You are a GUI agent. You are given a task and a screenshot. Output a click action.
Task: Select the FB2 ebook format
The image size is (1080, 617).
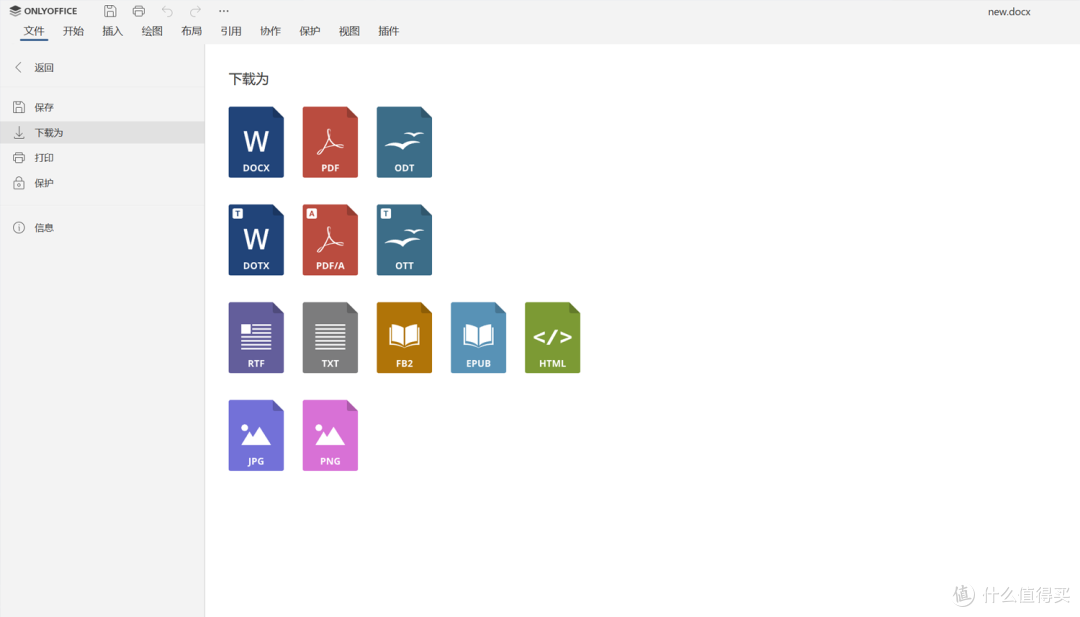pos(404,337)
